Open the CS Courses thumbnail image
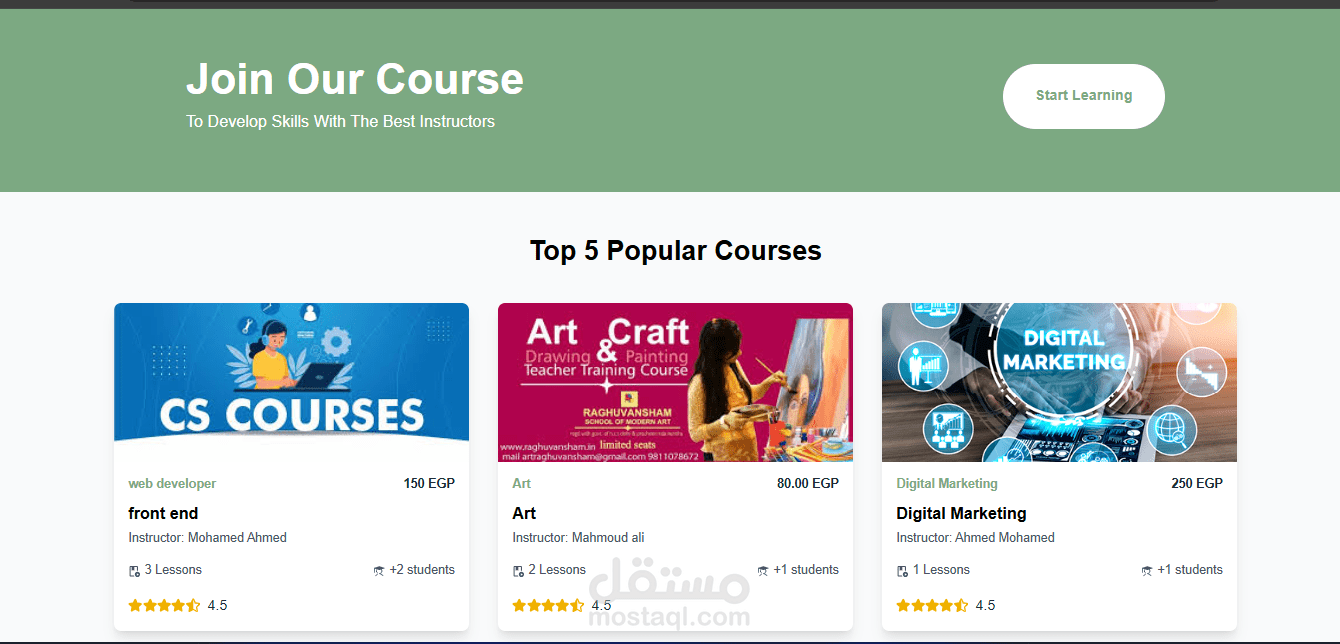This screenshot has width=1340, height=644. point(291,382)
